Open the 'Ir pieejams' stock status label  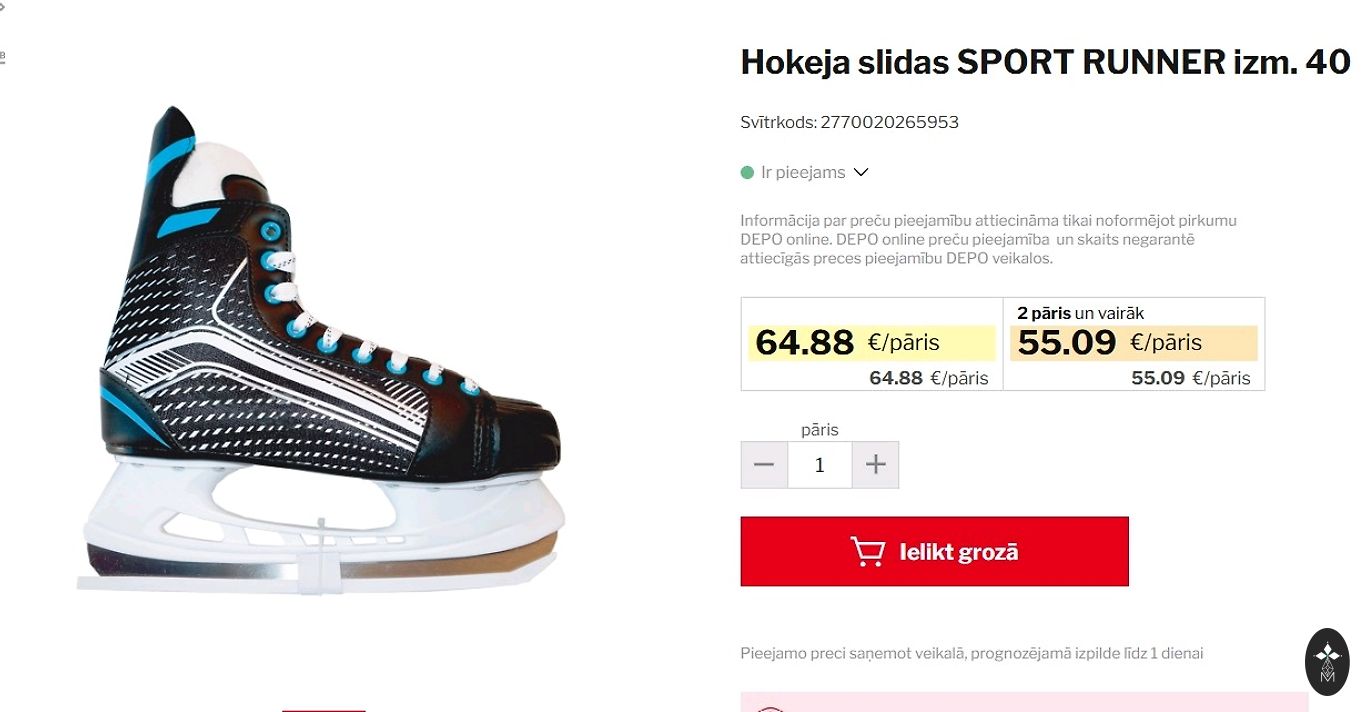click(x=803, y=173)
